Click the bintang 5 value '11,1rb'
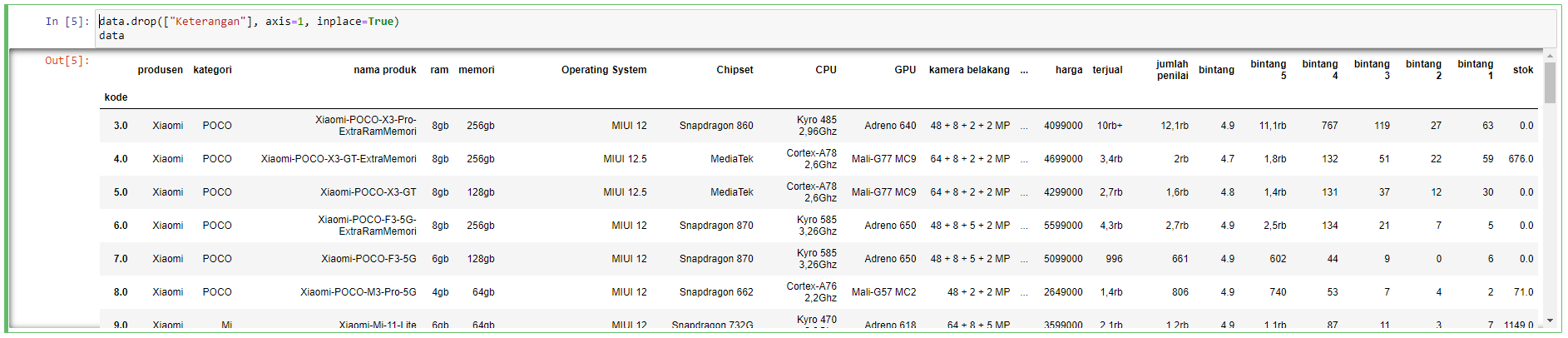Viewport: 1568px width, 338px height. (x=1273, y=126)
